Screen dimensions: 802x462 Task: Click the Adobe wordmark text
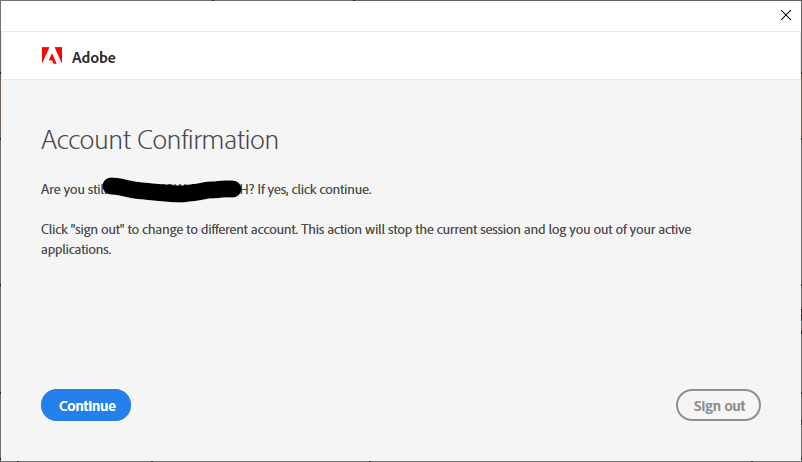coord(94,57)
